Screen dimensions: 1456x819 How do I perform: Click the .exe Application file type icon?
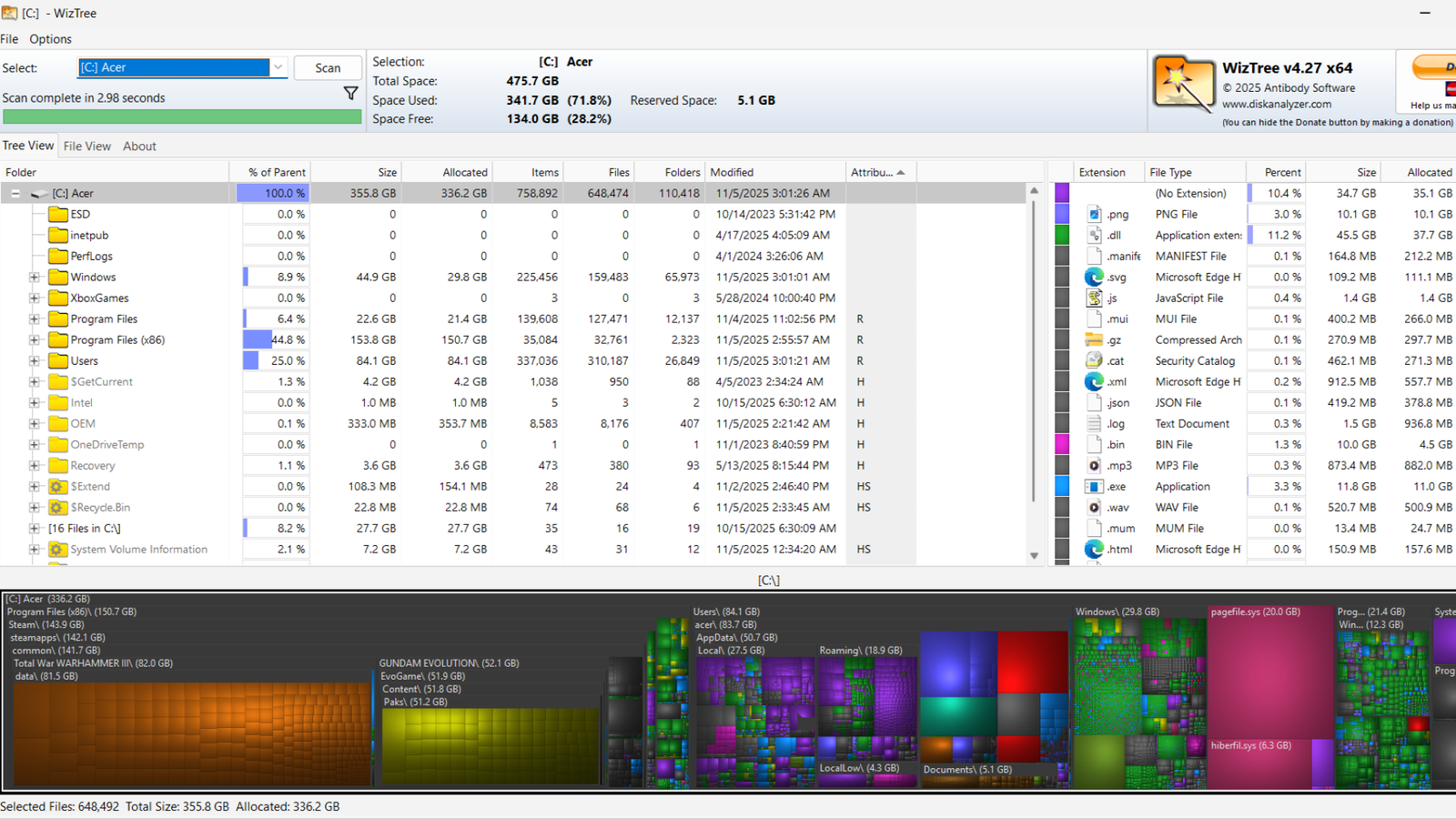tap(1094, 486)
